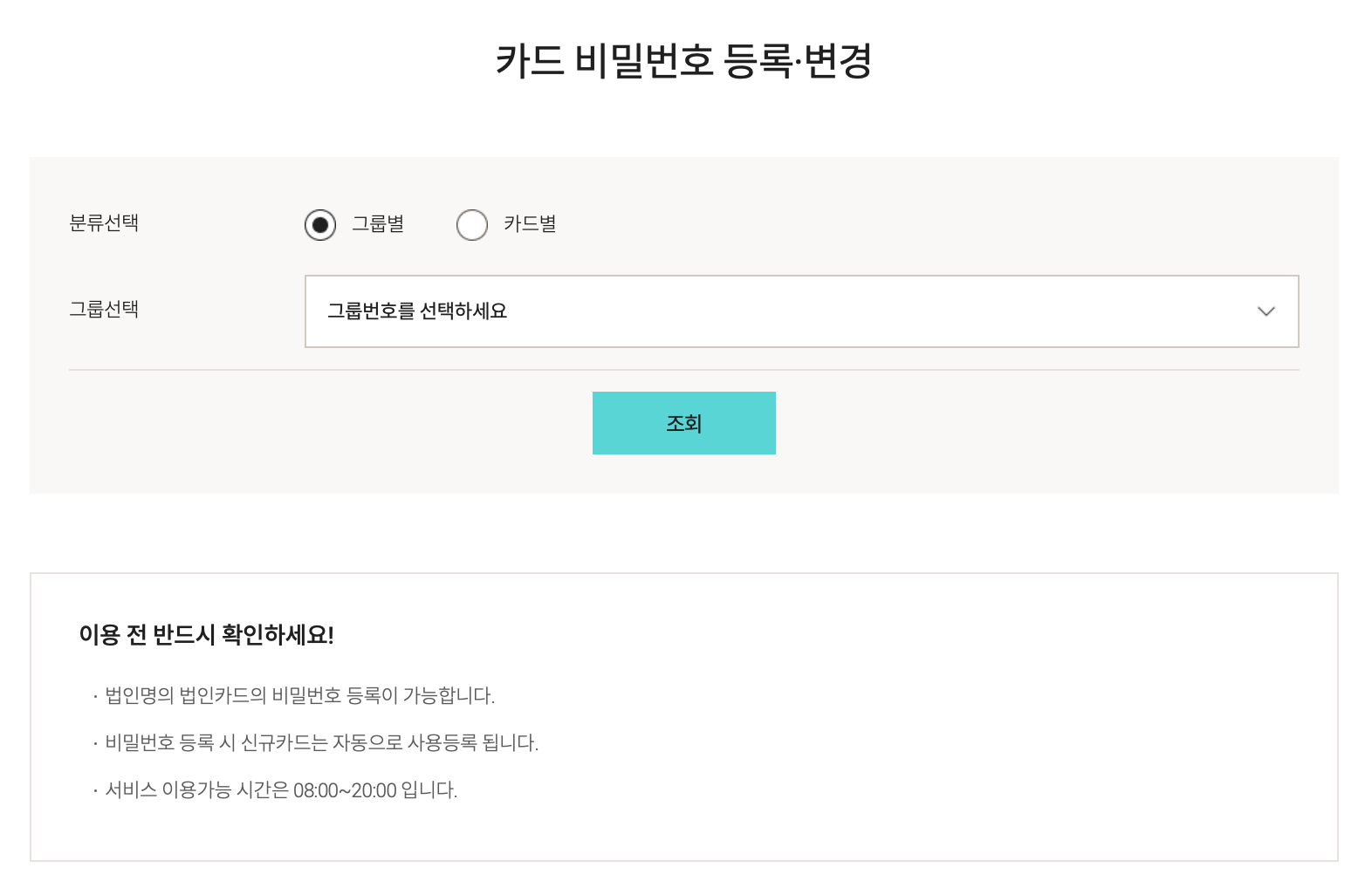The height and width of the screenshot is (895, 1372).
Task: Click the 분류선택 label
Action: [x=105, y=222]
